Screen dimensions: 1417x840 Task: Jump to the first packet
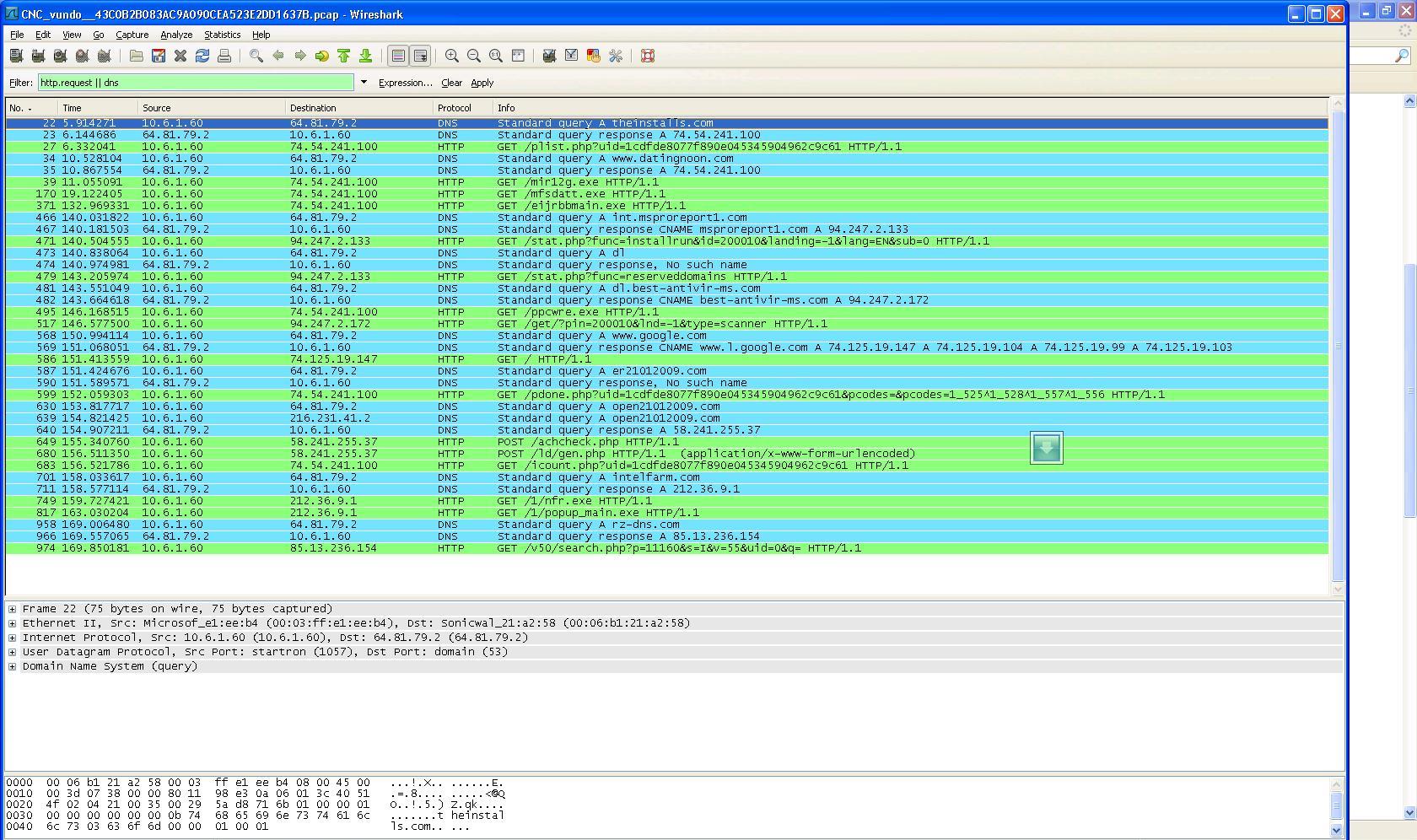coord(343,56)
